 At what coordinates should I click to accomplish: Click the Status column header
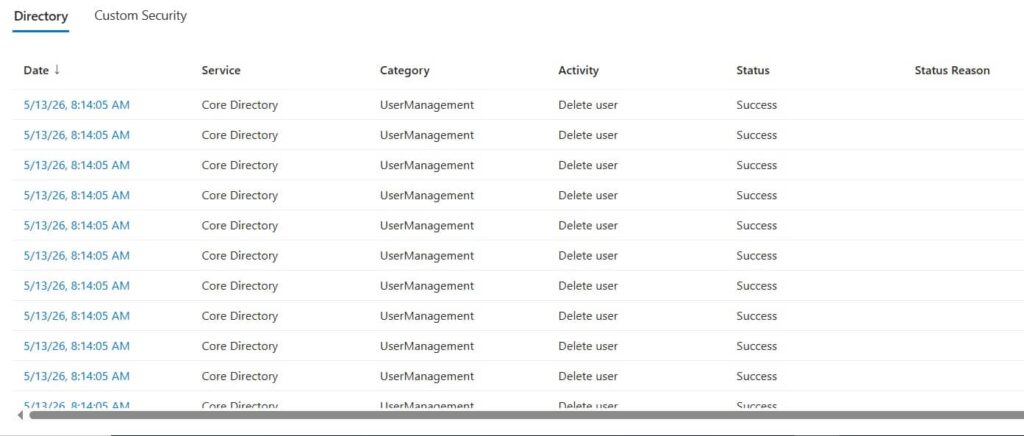(x=752, y=70)
